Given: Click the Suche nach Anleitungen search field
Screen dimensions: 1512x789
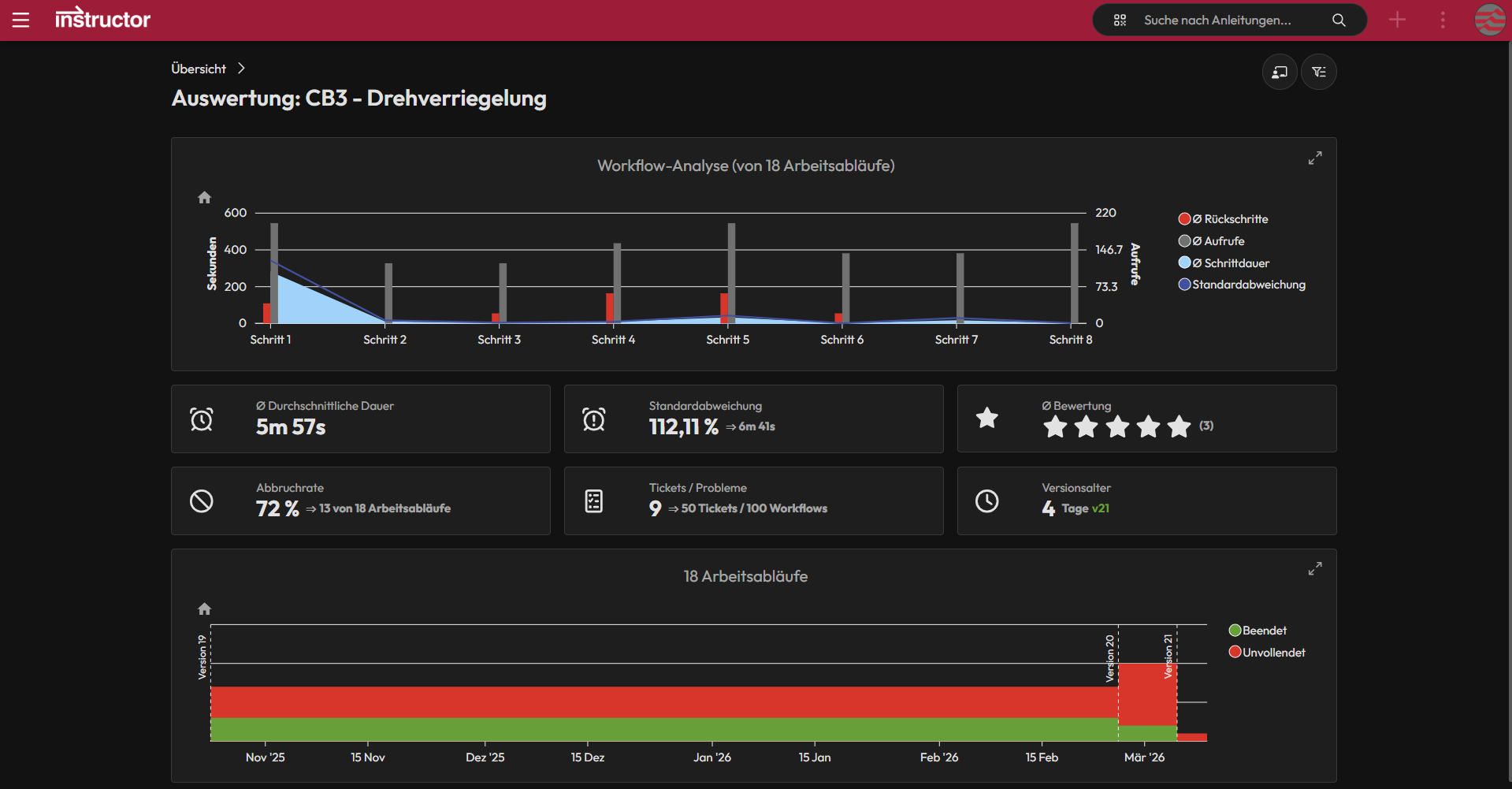Looking at the screenshot, I should point(1217,20).
